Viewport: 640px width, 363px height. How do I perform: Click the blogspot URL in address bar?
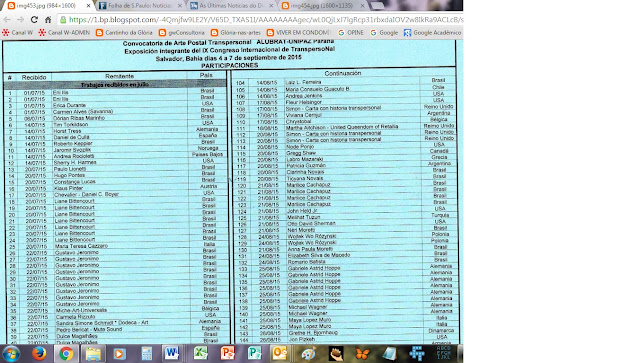point(266,20)
